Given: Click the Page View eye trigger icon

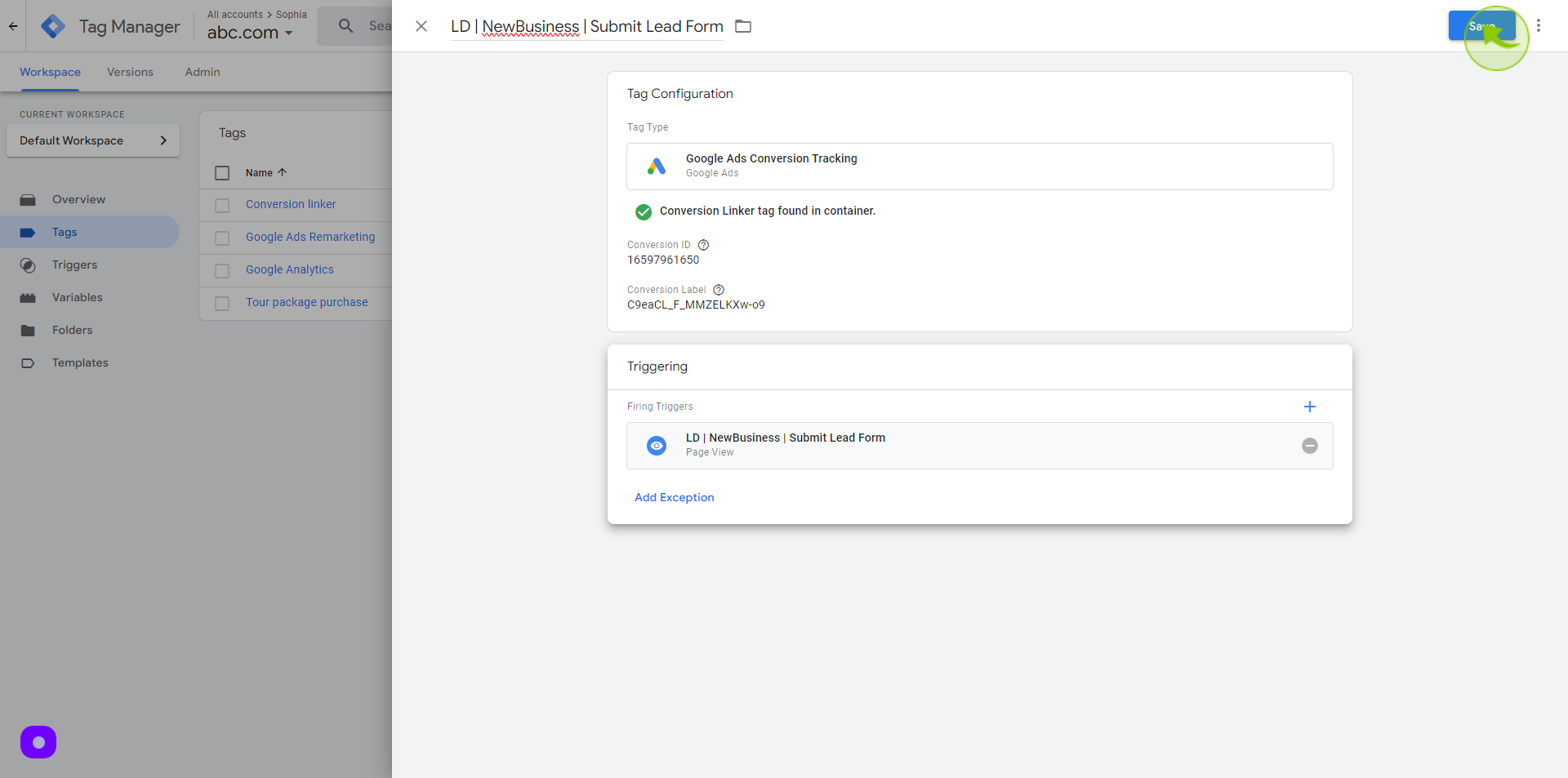Looking at the screenshot, I should pos(657,446).
